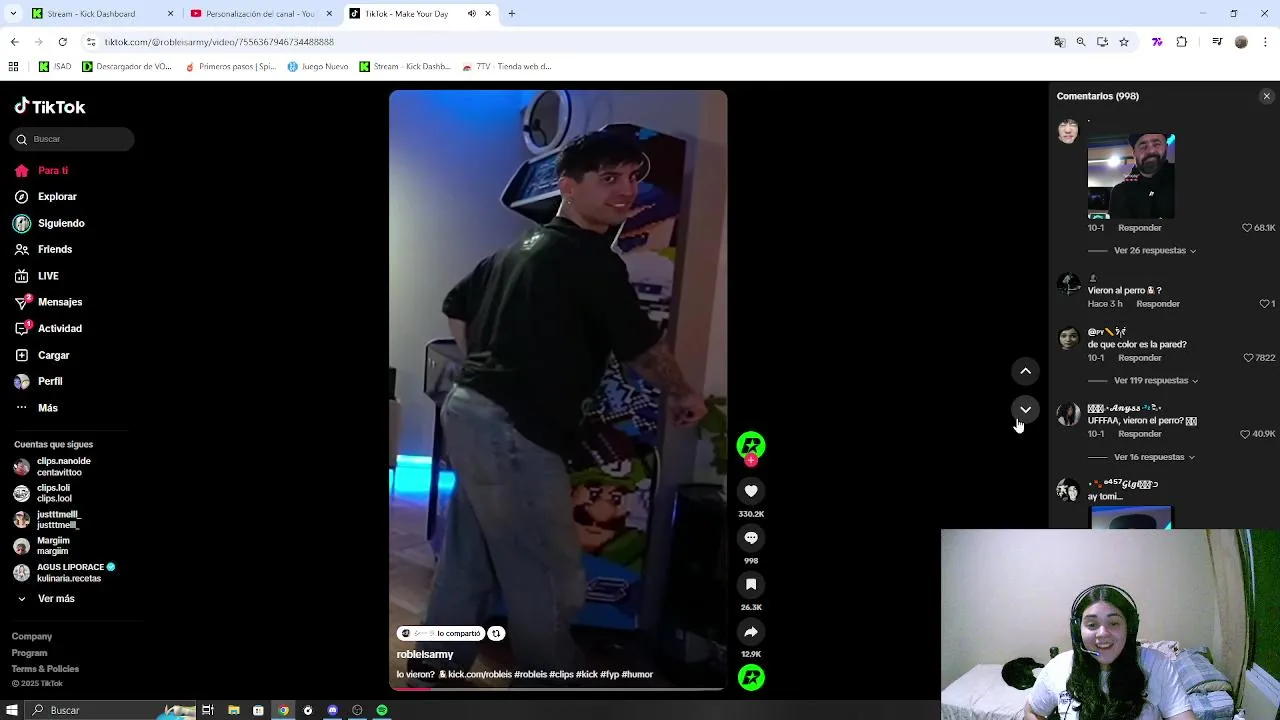Open Chrome three-dot menu
The width and height of the screenshot is (1280, 720).
[1265, 42]
